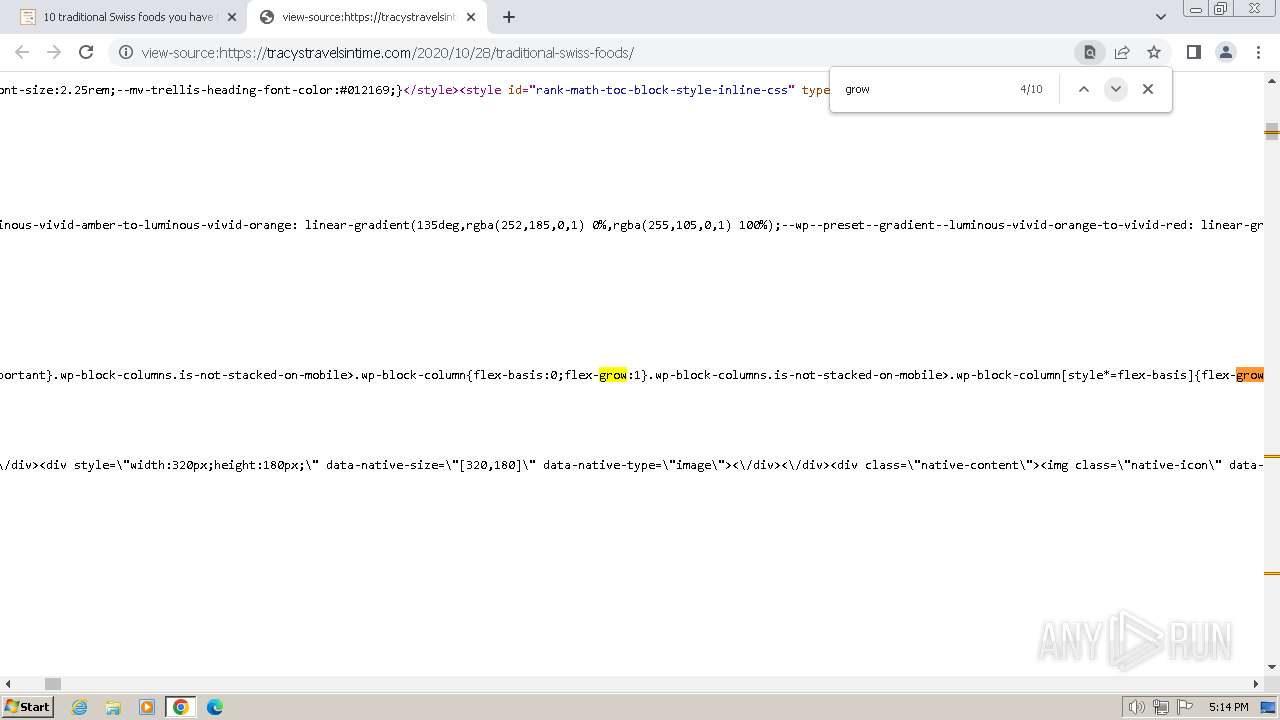Open volume control in system tray
This screenshot has width=1280, height=720.
click(1137, 707)
